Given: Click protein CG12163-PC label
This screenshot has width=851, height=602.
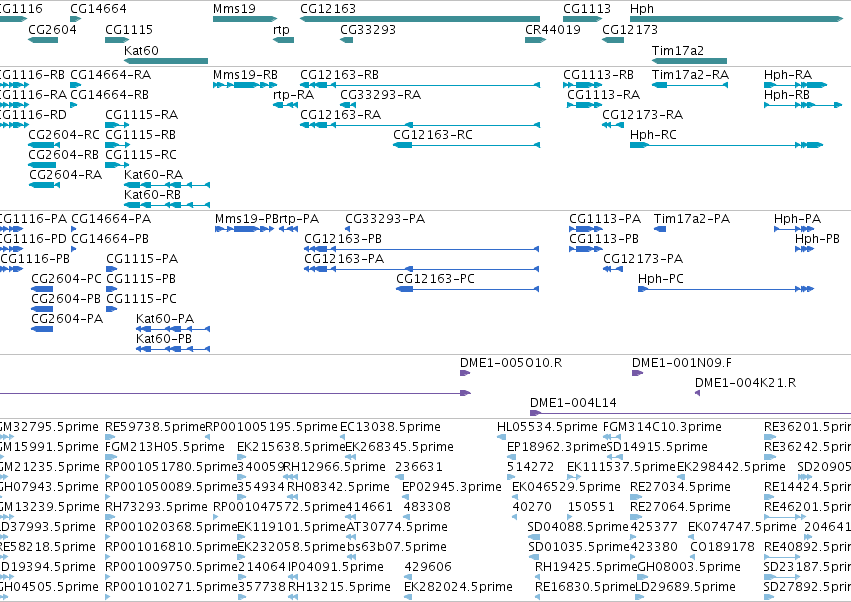Looking at the screenshot, I should tap(435, 278).
